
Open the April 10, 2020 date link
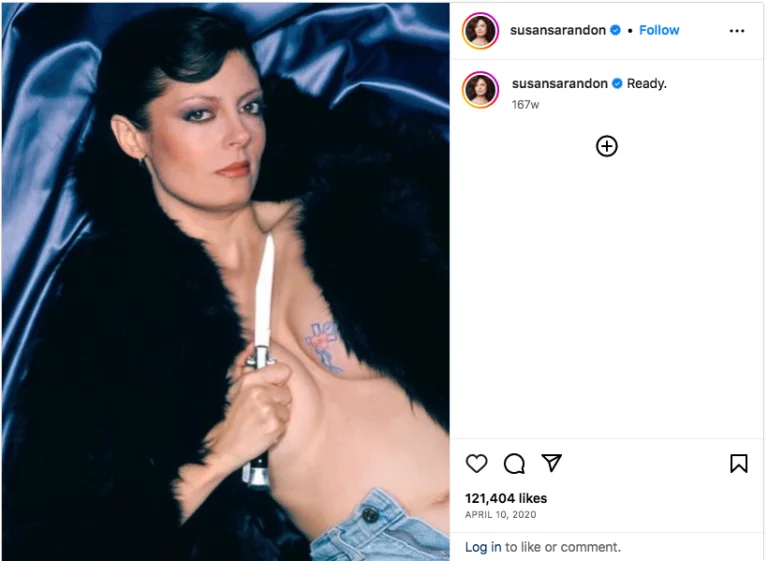pos(500,514)
